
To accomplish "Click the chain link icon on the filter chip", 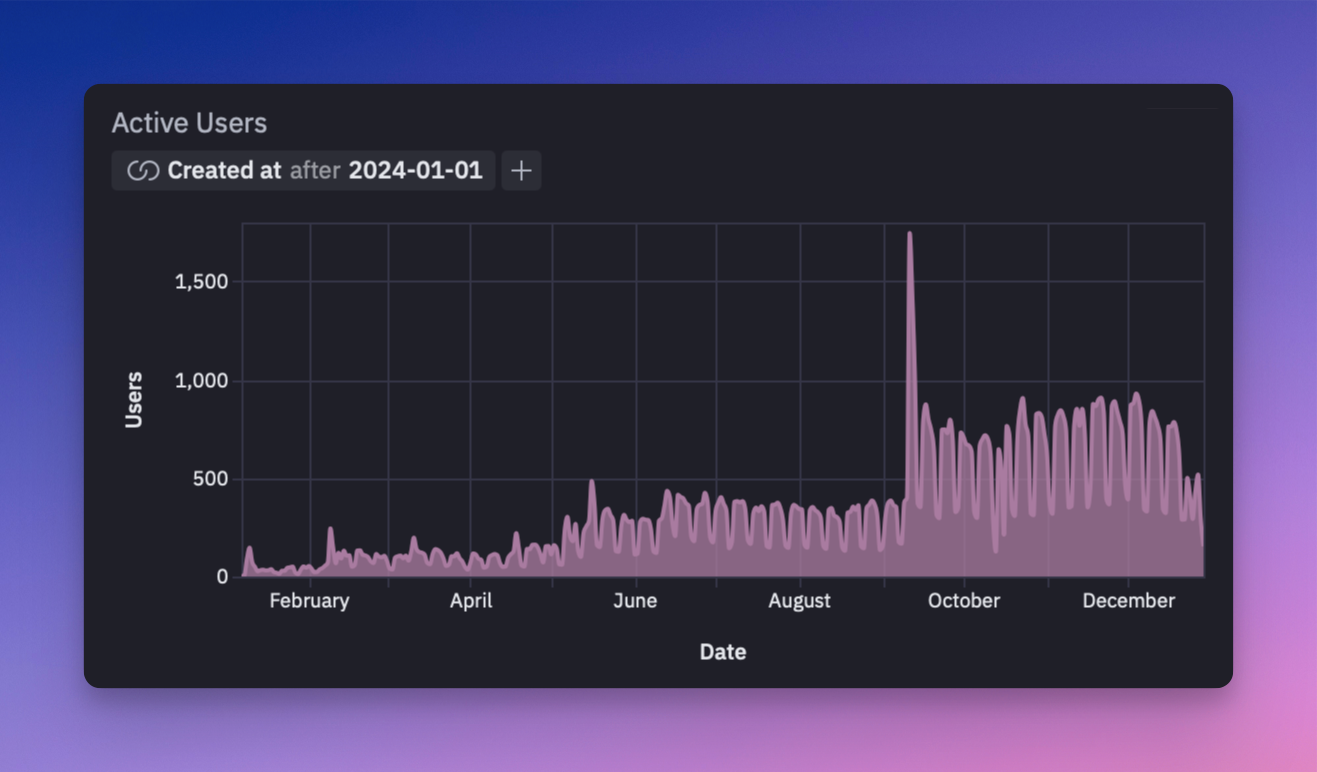I will click(x=142, y=170).
